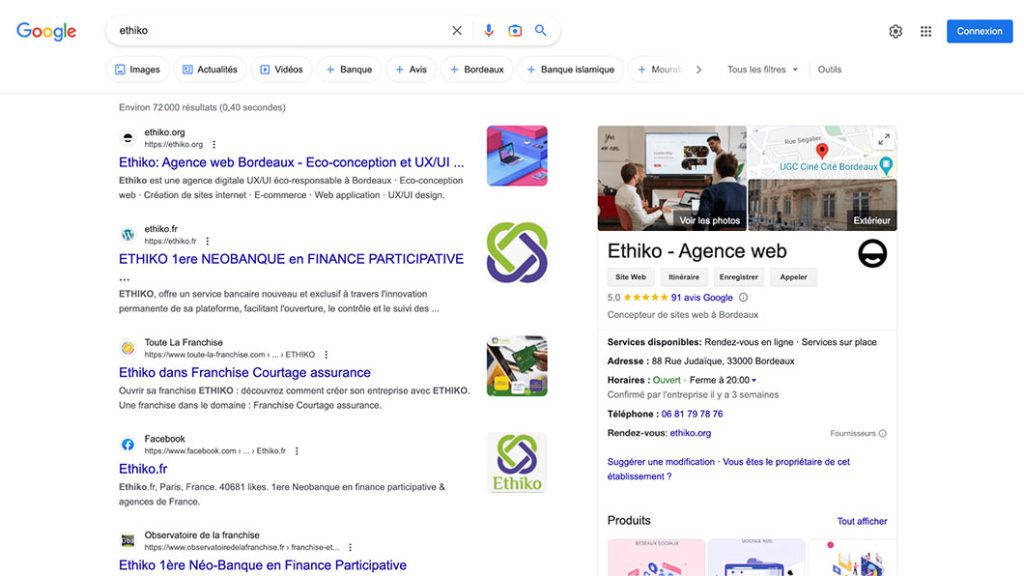Click three-dot menu next to ethiko.org
1024x576 pixels.
click(x=214, y=145)
